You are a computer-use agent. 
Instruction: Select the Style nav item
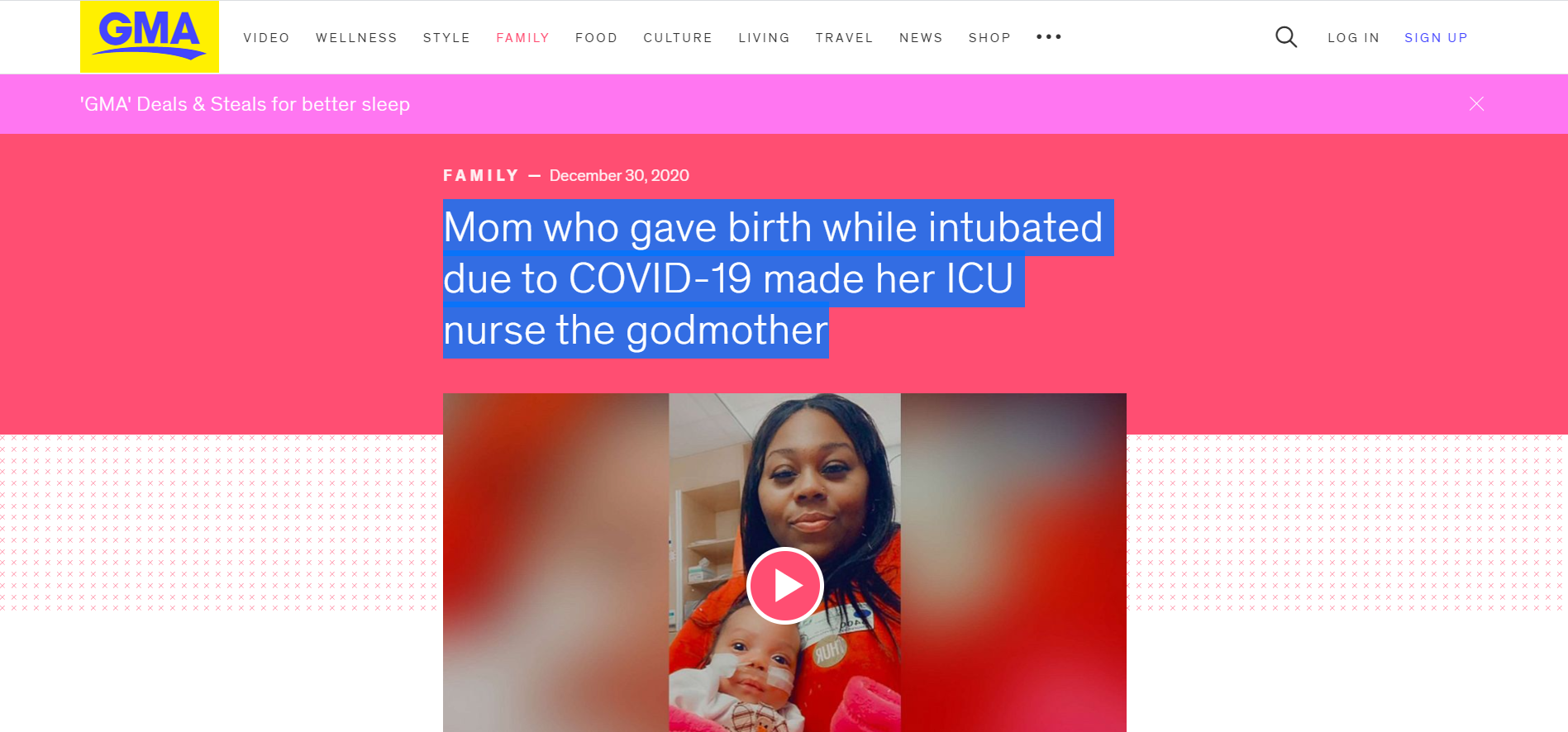click(x=446, y=38)
